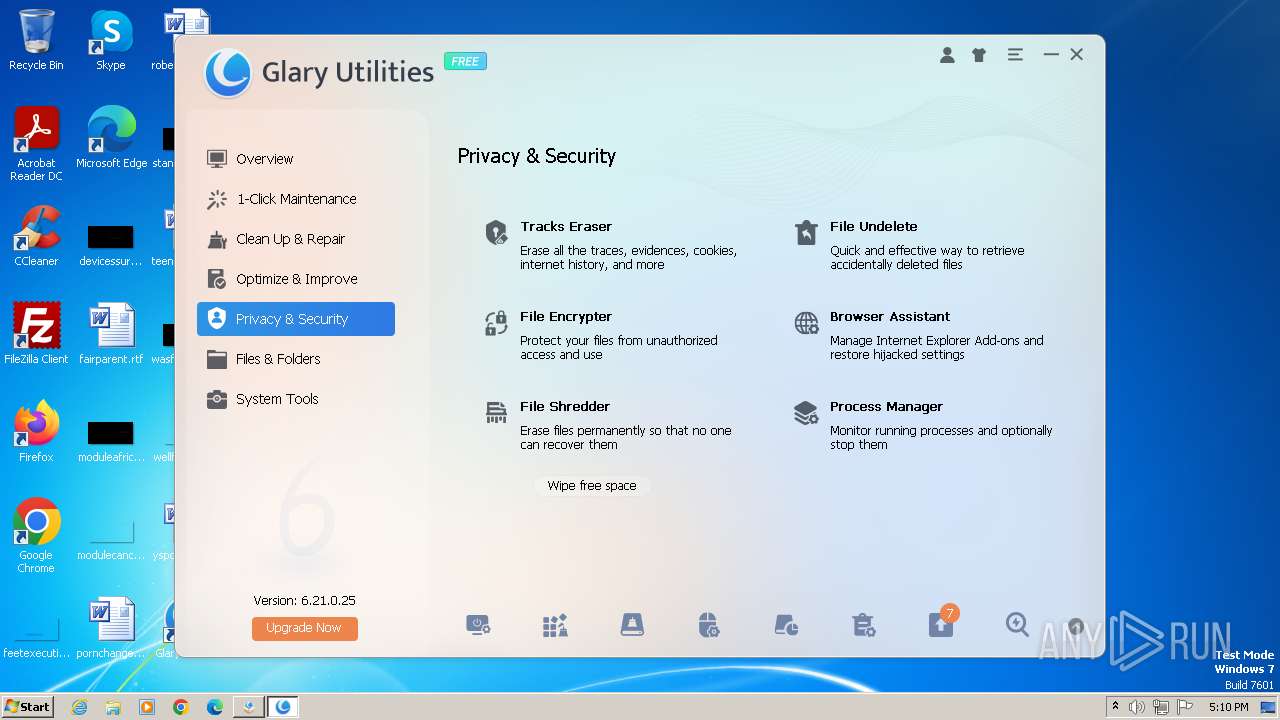Screen dimensions: 1280x720
Task: Open Software Update icon with badge 7
Action: coord(941,623)
